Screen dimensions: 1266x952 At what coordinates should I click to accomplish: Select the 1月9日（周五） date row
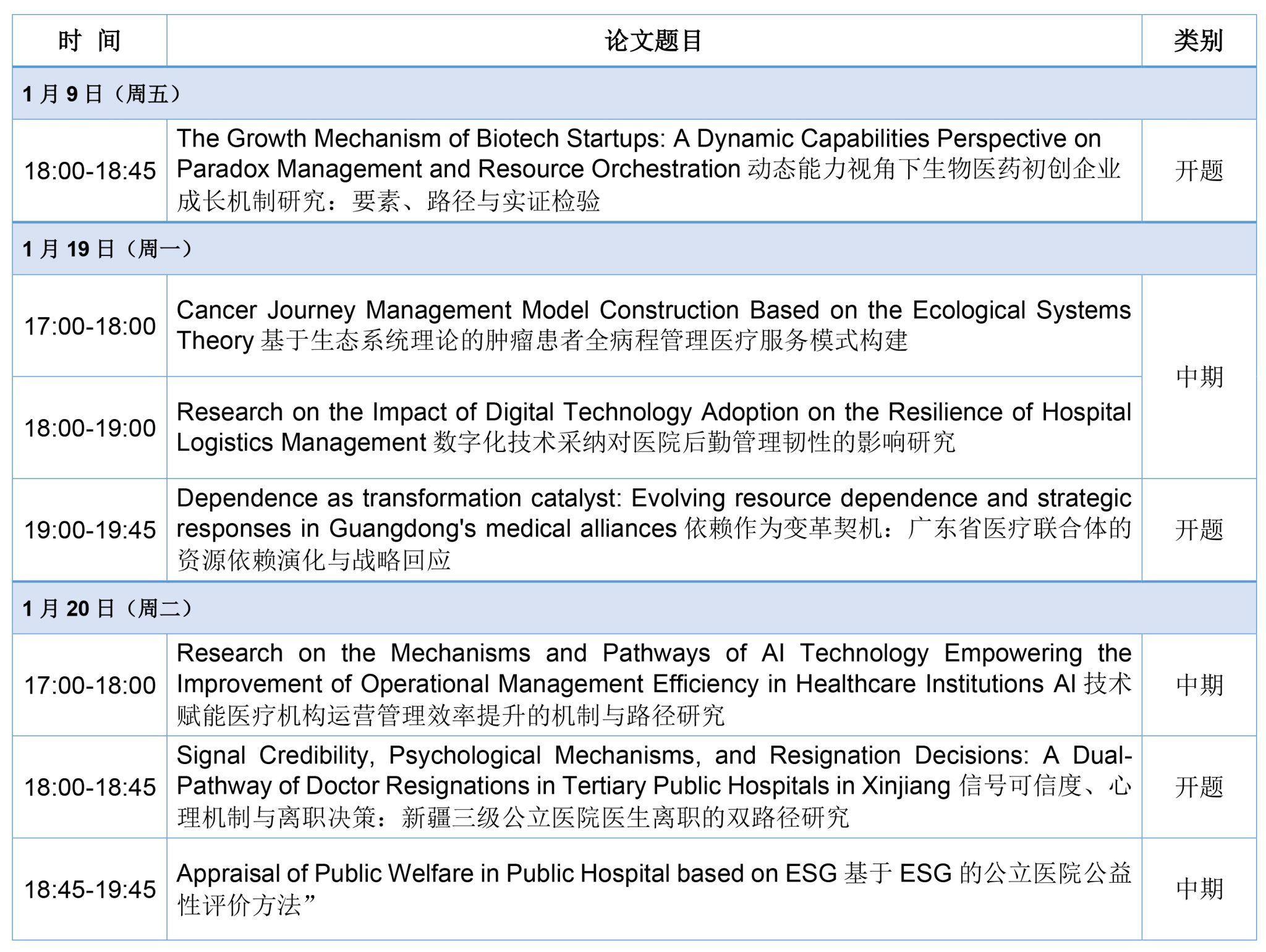(x=102, y=94)
